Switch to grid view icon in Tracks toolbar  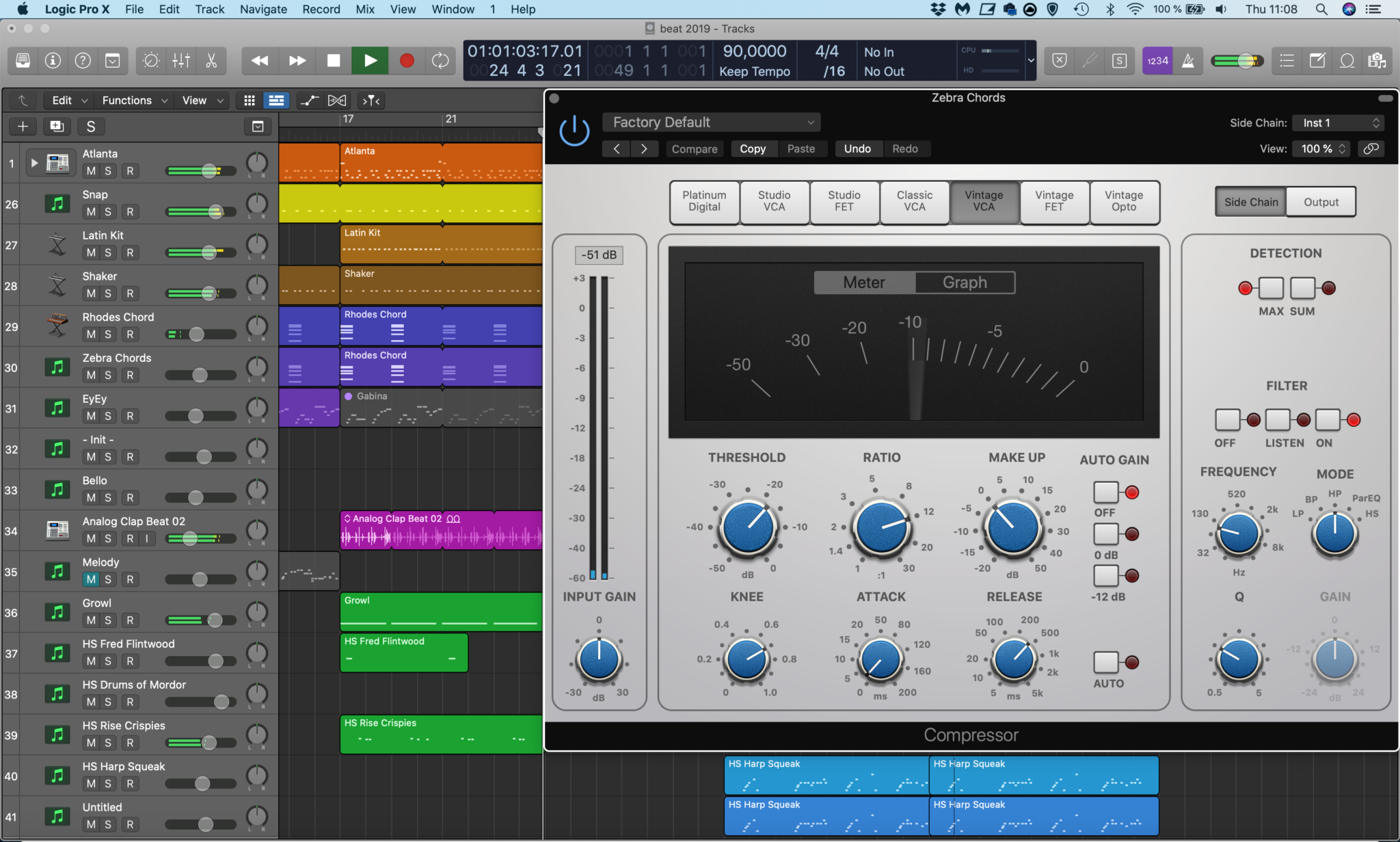[250, 101]
